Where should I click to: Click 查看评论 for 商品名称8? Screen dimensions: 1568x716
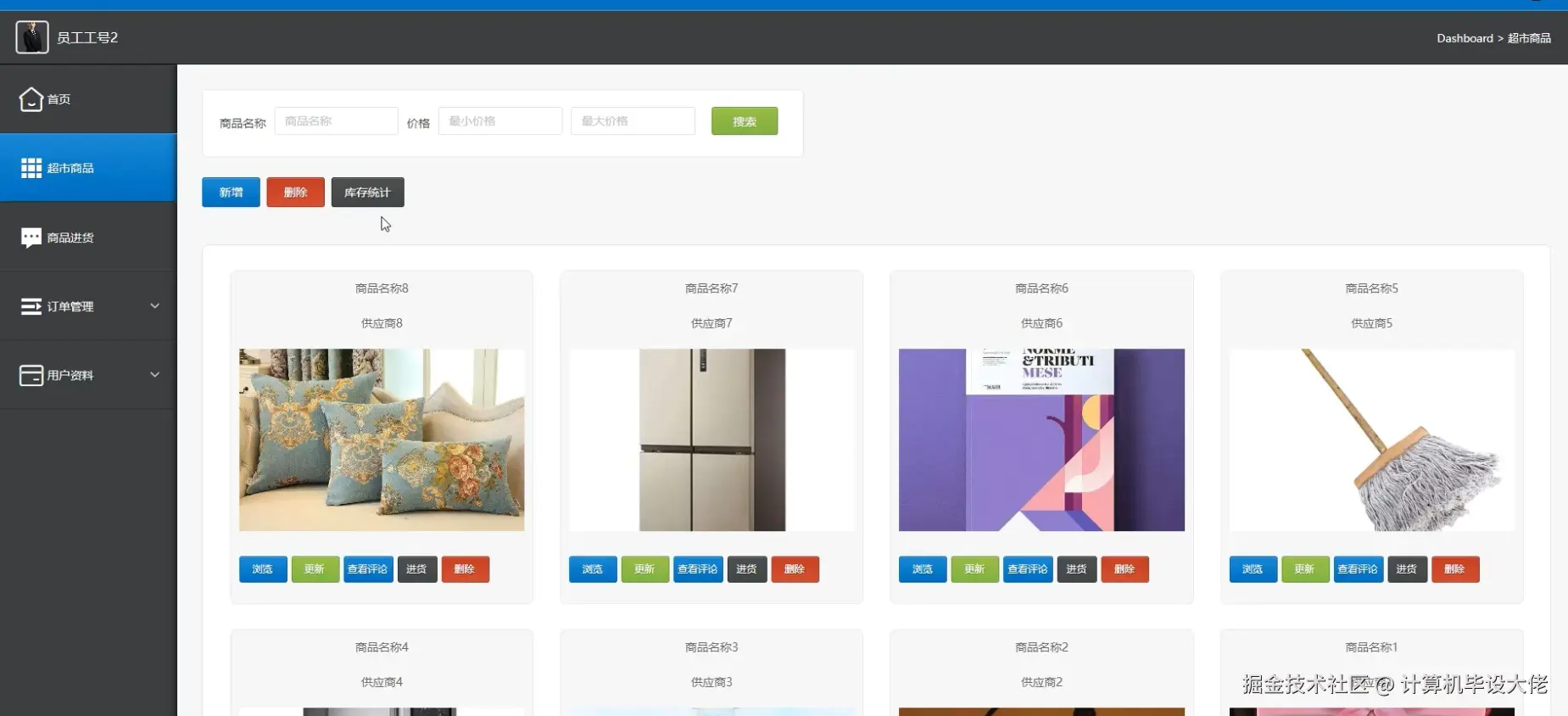click(x=368, y=569)
